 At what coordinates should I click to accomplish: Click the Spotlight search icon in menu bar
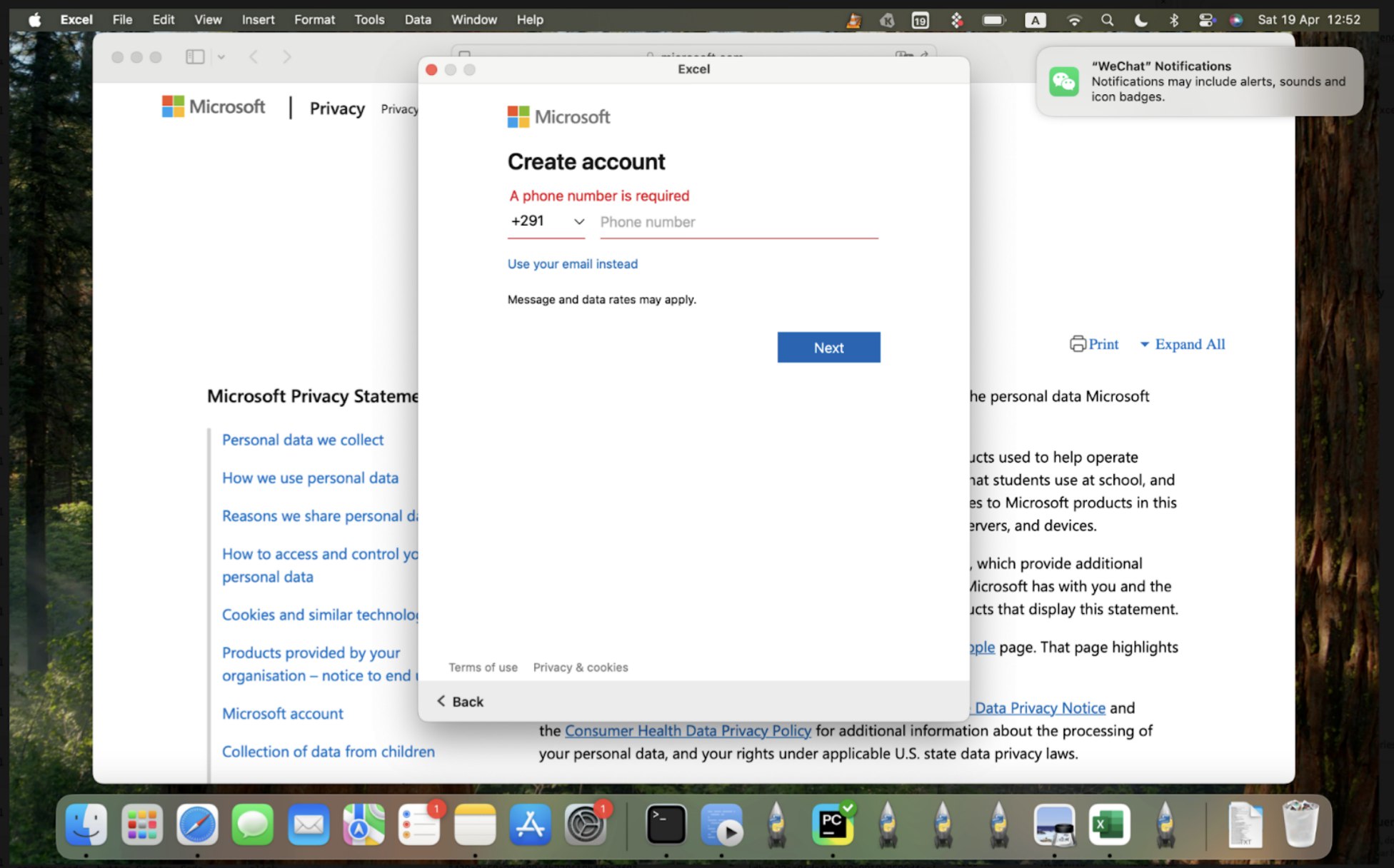1107,20
